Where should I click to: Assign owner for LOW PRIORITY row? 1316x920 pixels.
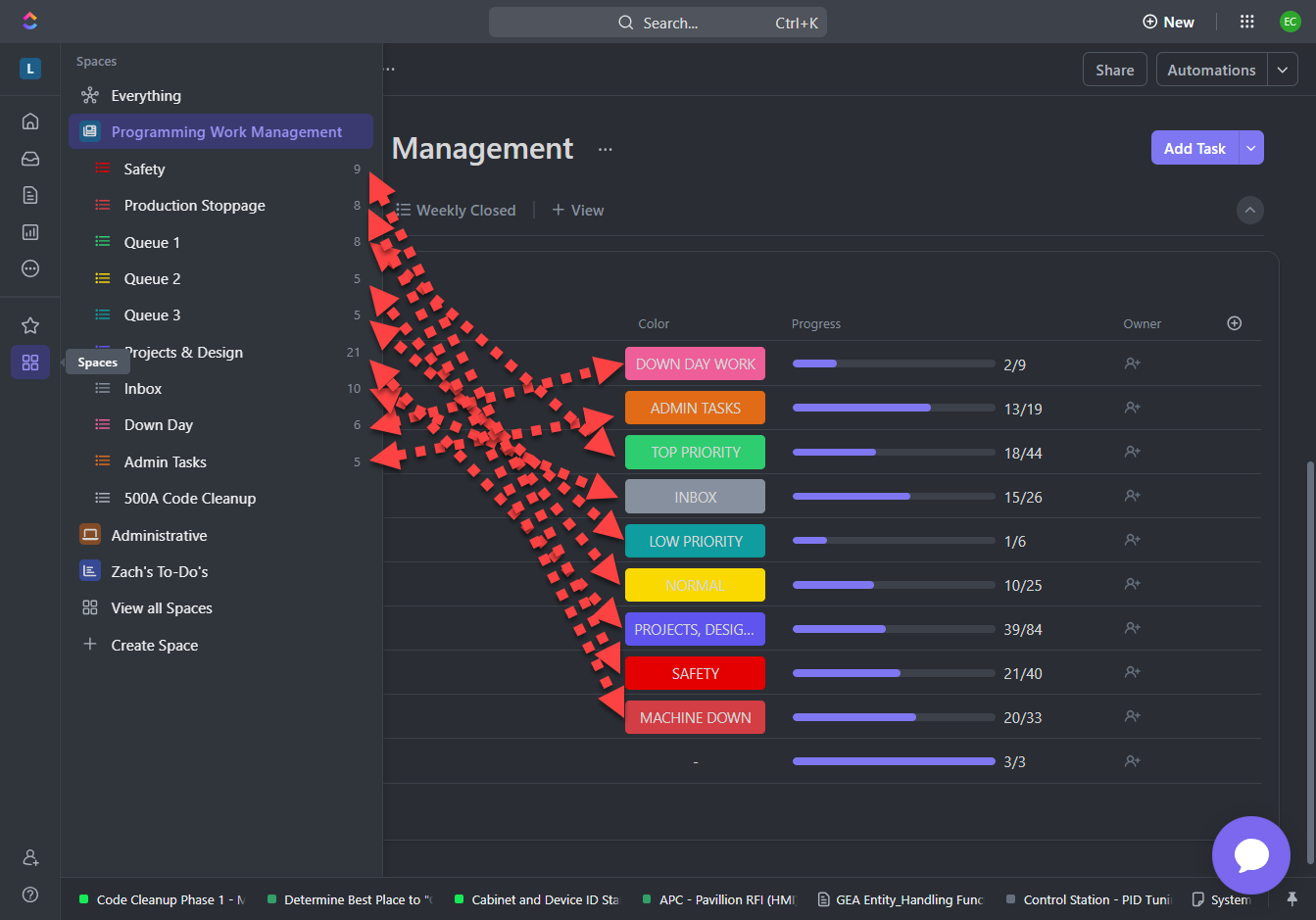(x=1133, y=540)
